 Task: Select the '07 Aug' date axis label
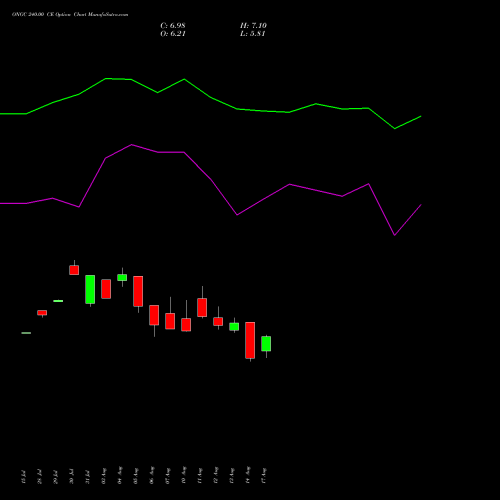[167, 475]
